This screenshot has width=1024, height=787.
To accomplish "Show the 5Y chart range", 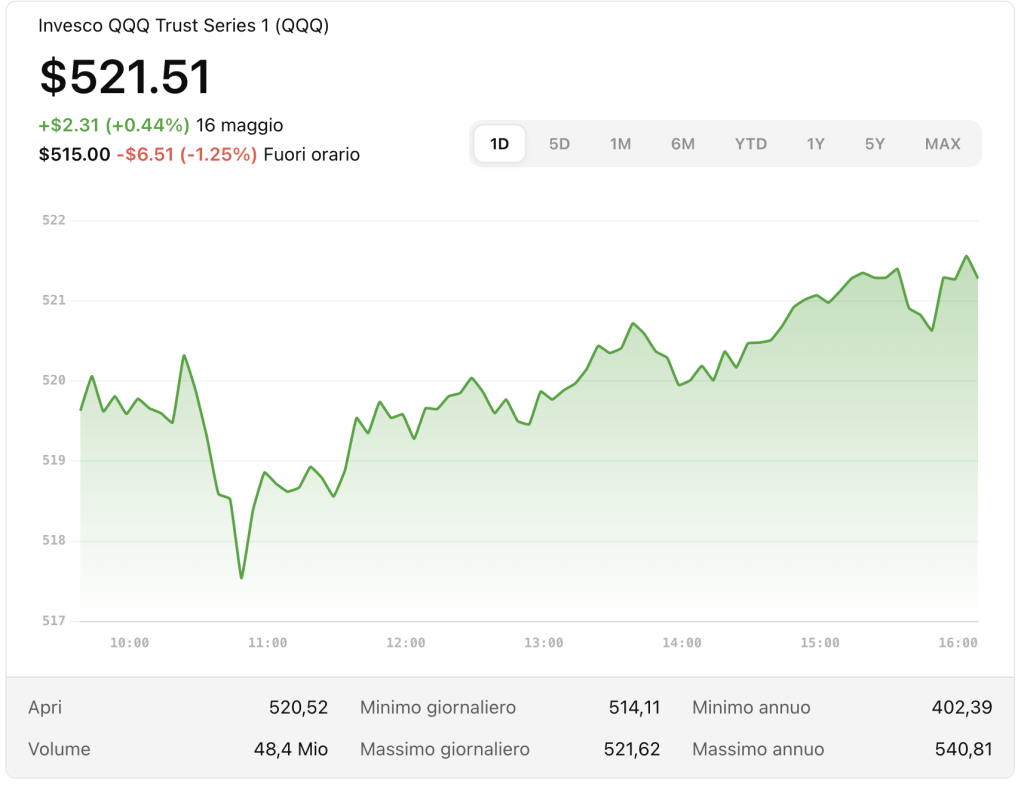I will tap(874, 144).
